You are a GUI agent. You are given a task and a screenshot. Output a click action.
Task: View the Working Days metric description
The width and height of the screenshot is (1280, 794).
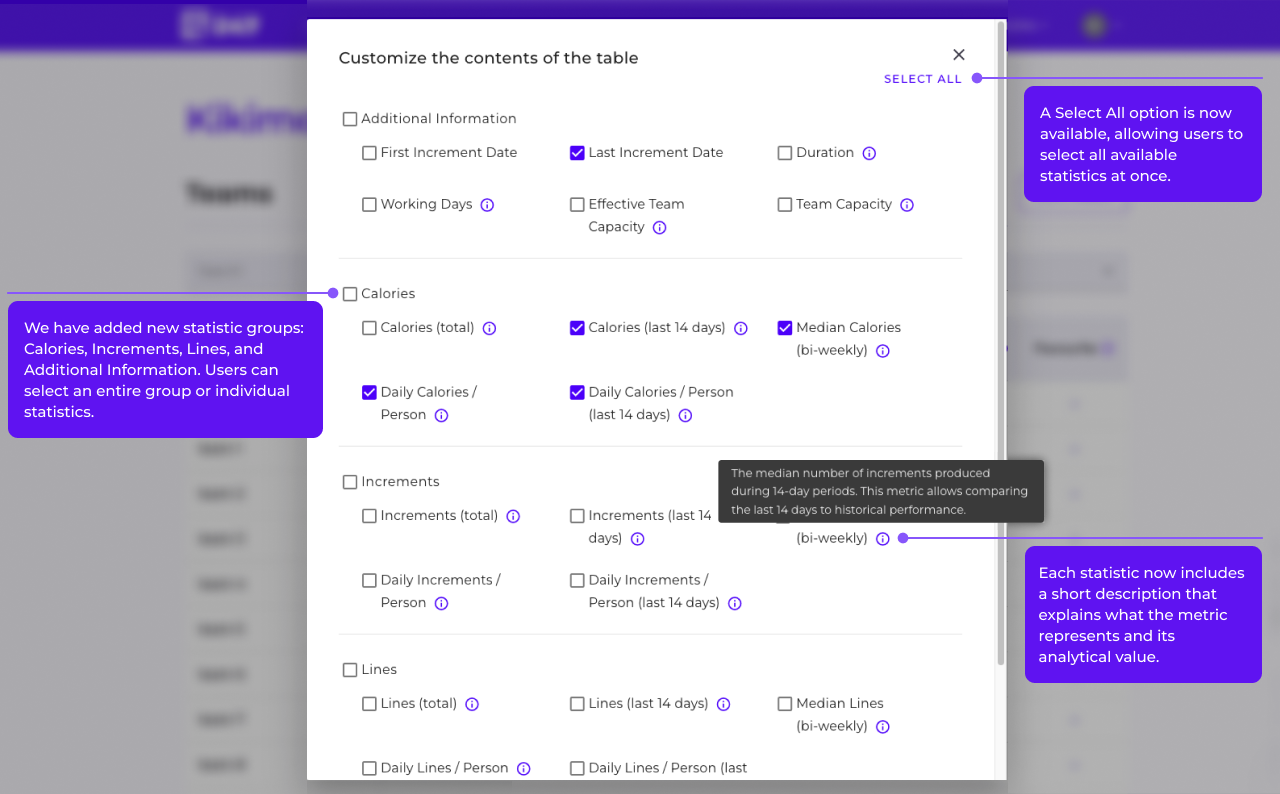[x=487, y=204]
